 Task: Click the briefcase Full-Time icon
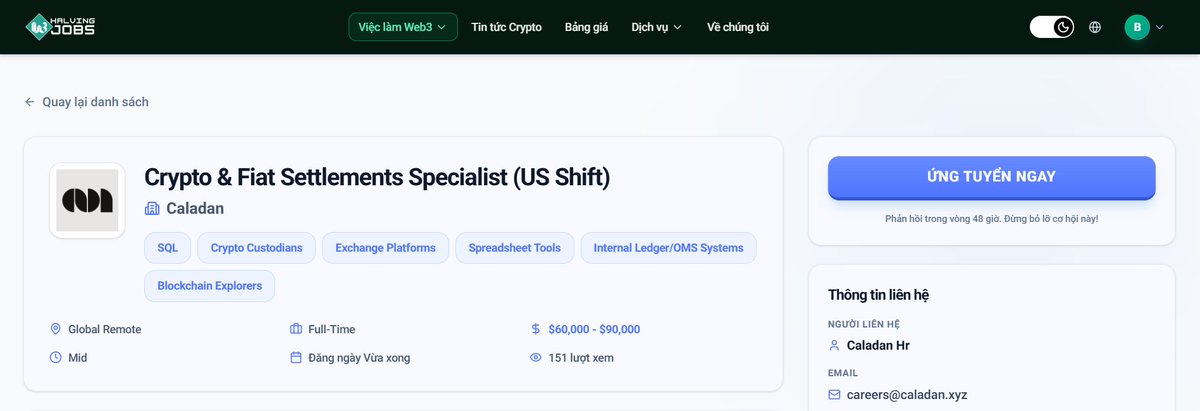(296, 329)
